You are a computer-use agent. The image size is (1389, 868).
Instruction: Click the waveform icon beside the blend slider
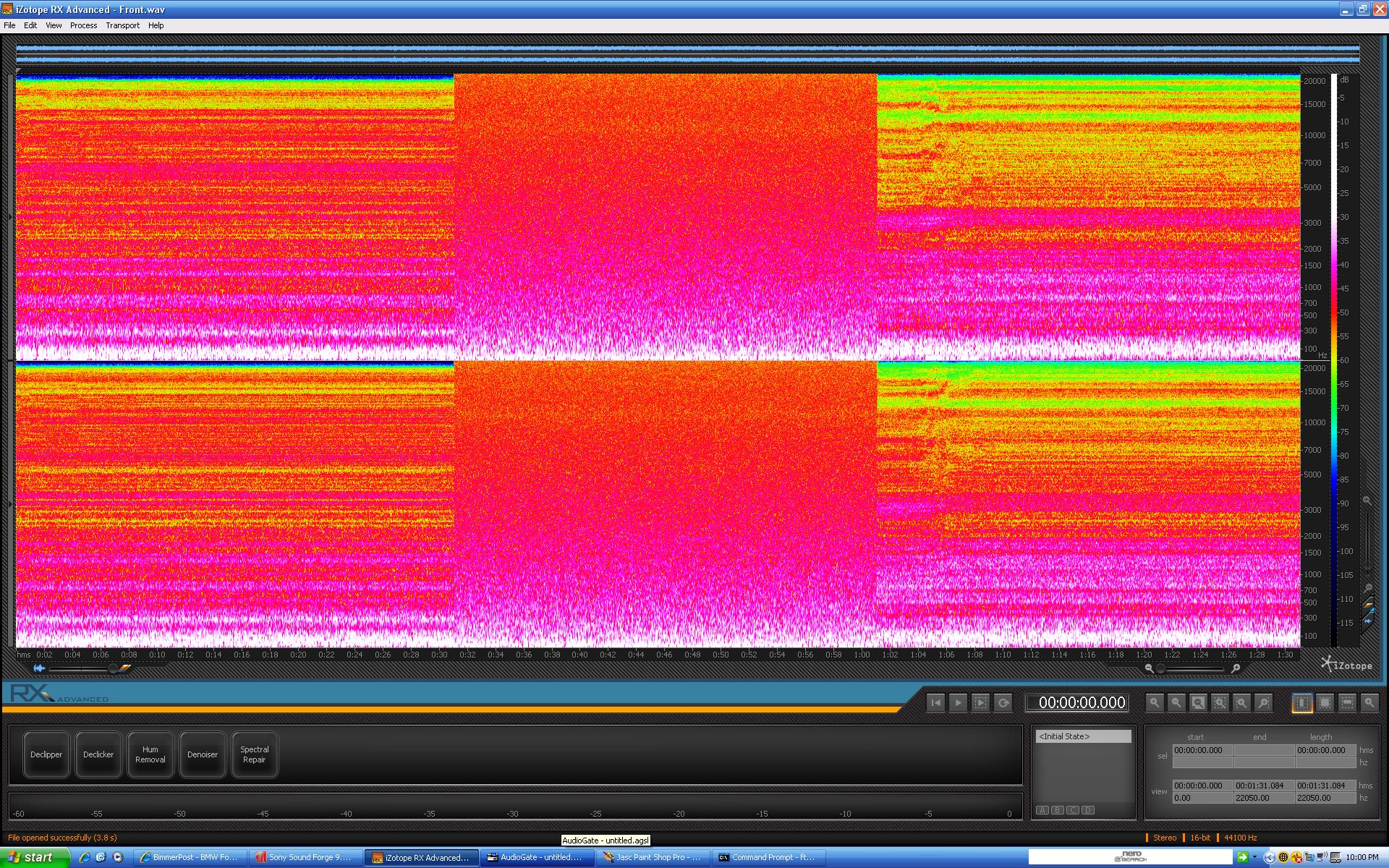39,668
